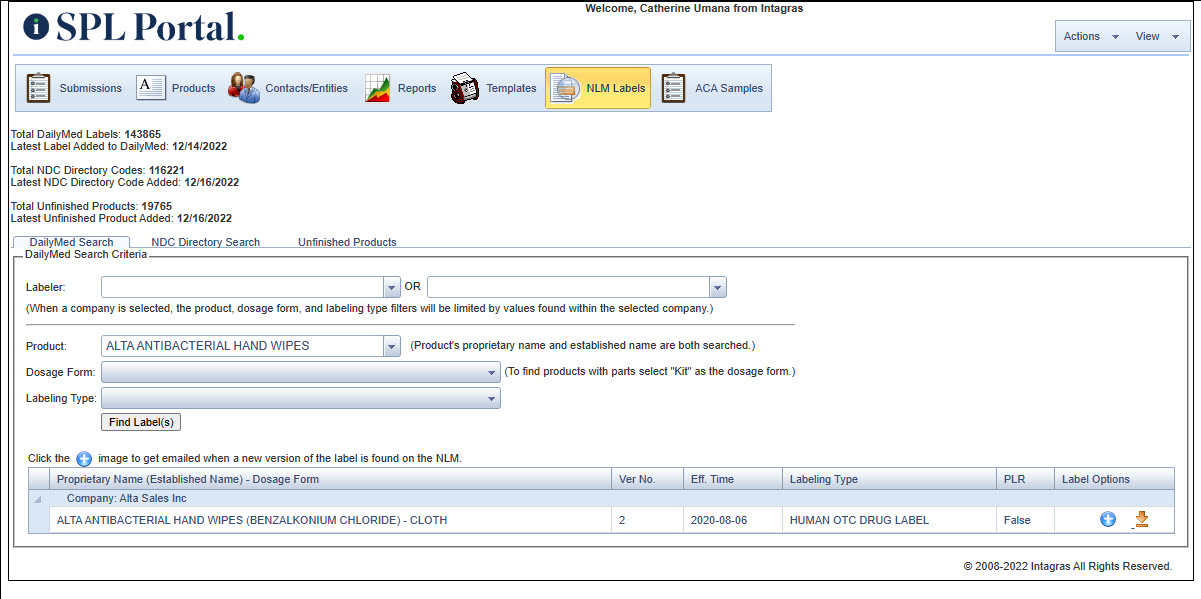Open the Actions dropdown menu

point(1091,36)
